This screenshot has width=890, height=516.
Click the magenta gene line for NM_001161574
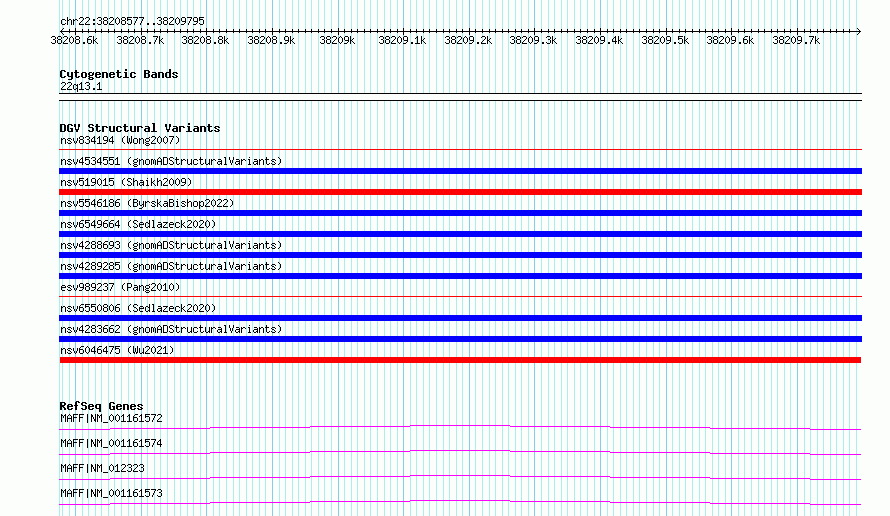(460, 452)
